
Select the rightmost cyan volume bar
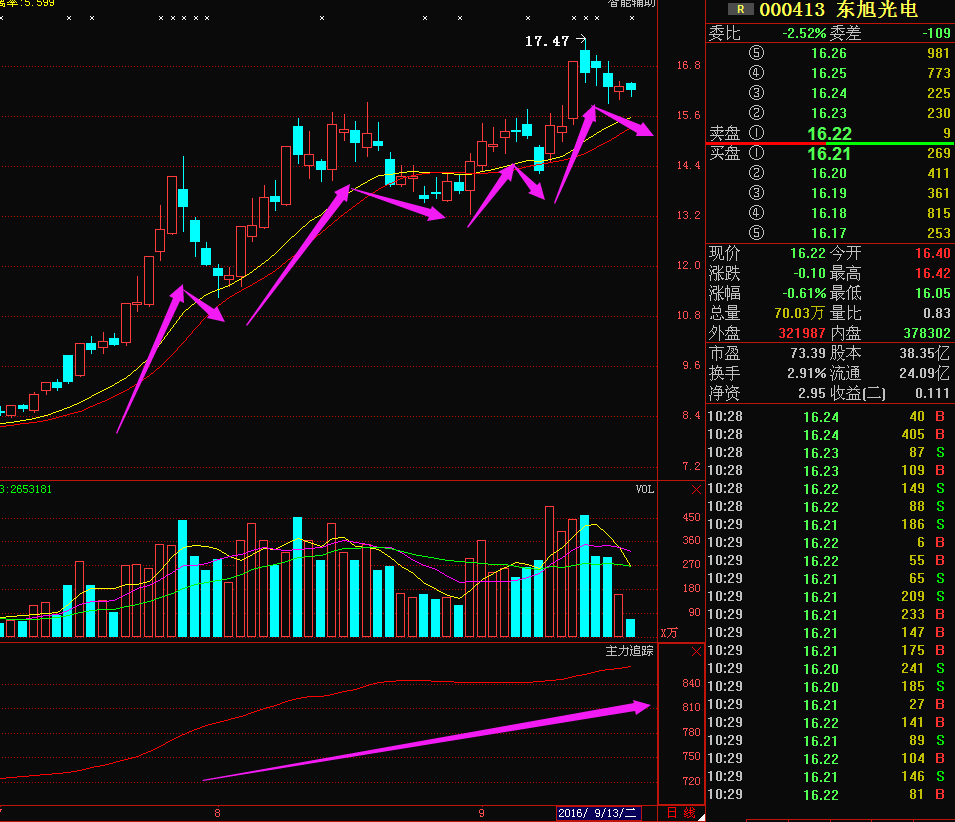630,628
